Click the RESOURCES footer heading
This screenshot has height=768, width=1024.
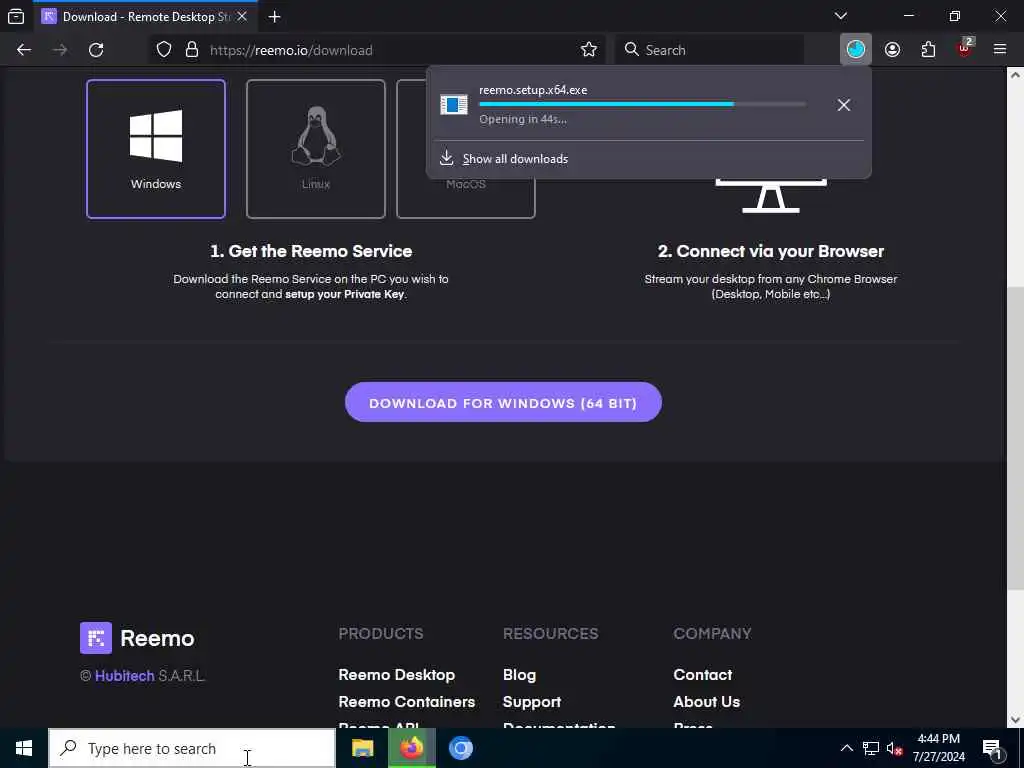(551, 633)
